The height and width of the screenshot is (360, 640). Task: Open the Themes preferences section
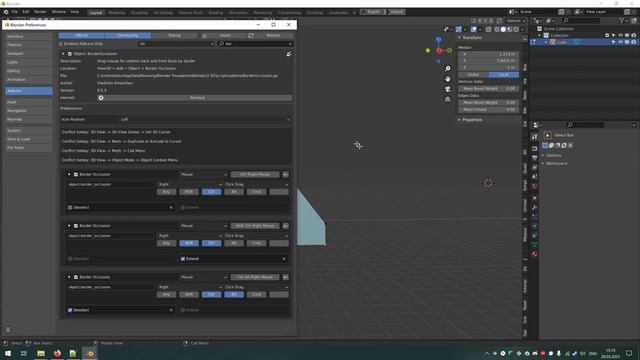pyautogui.click(x=29, y=45)
